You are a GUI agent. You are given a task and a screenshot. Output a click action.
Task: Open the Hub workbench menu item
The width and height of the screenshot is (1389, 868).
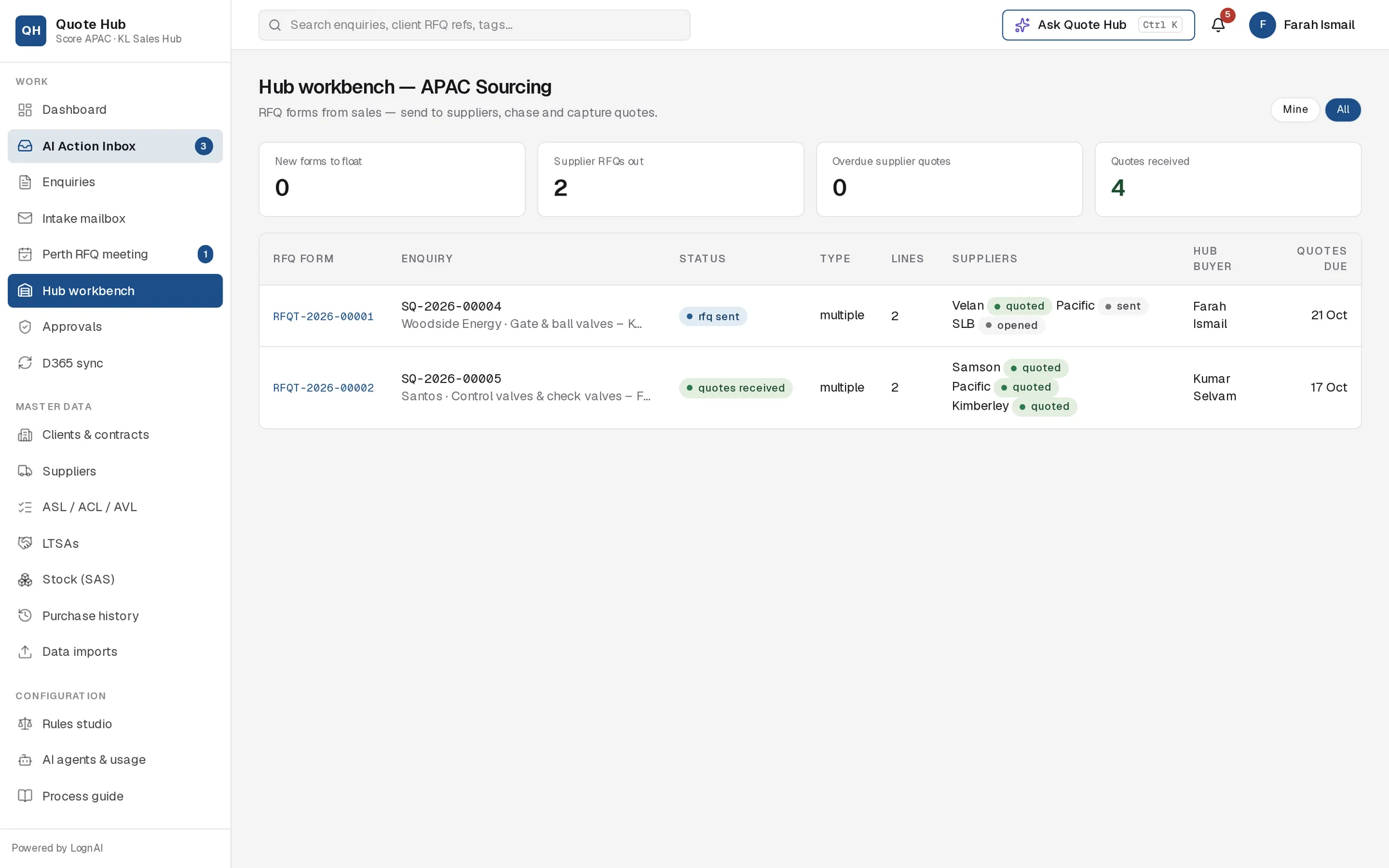115,291
